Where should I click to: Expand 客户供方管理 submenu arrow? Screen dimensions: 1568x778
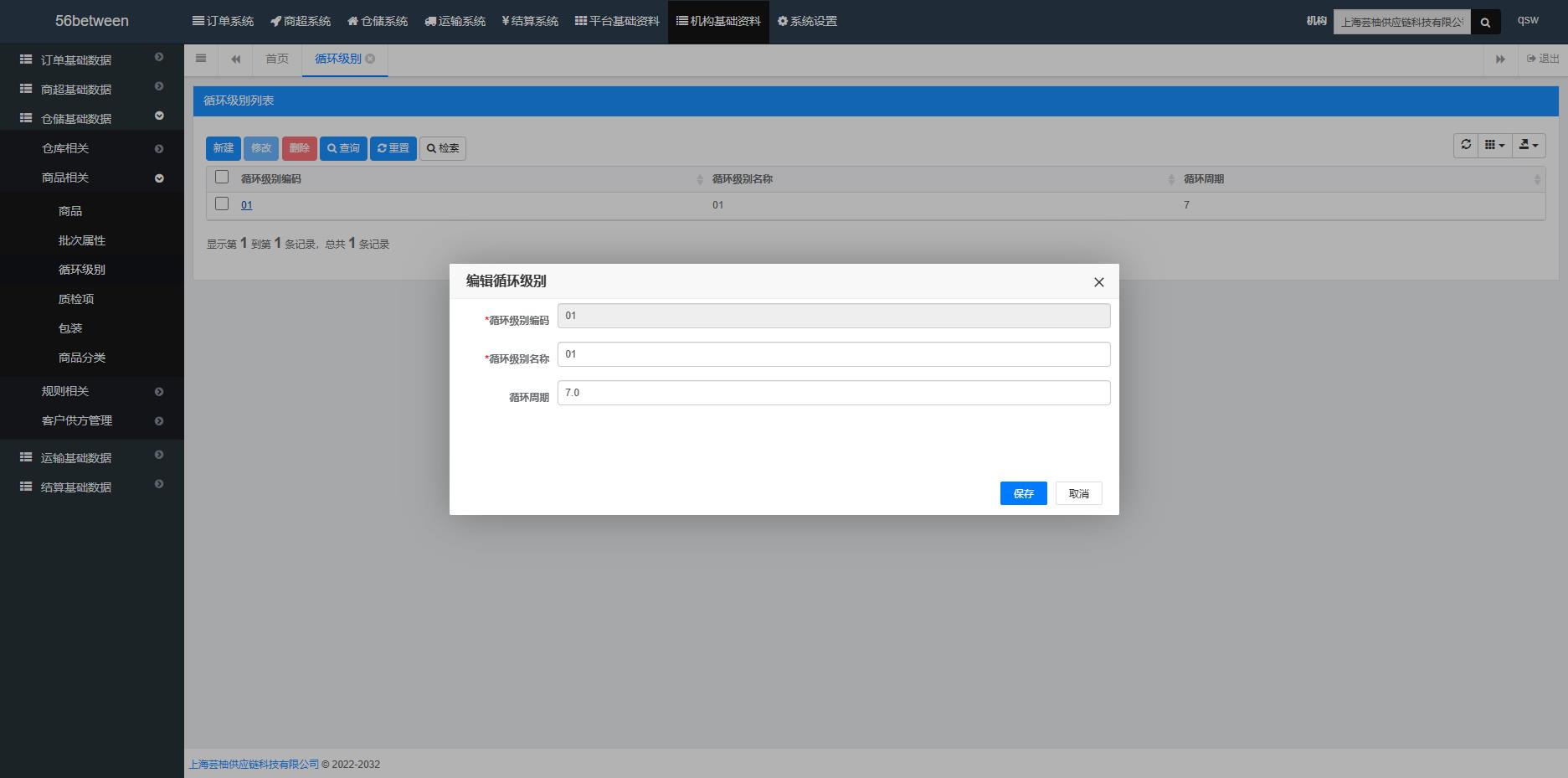[x=159, y=421]
